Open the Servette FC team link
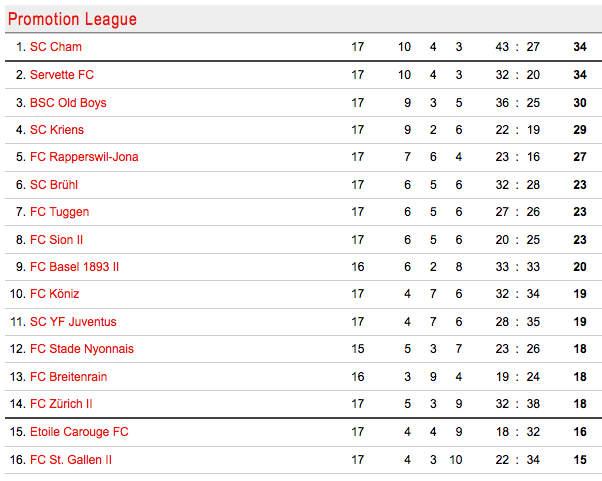The image size is (602, 481). (x=62, y=75)
